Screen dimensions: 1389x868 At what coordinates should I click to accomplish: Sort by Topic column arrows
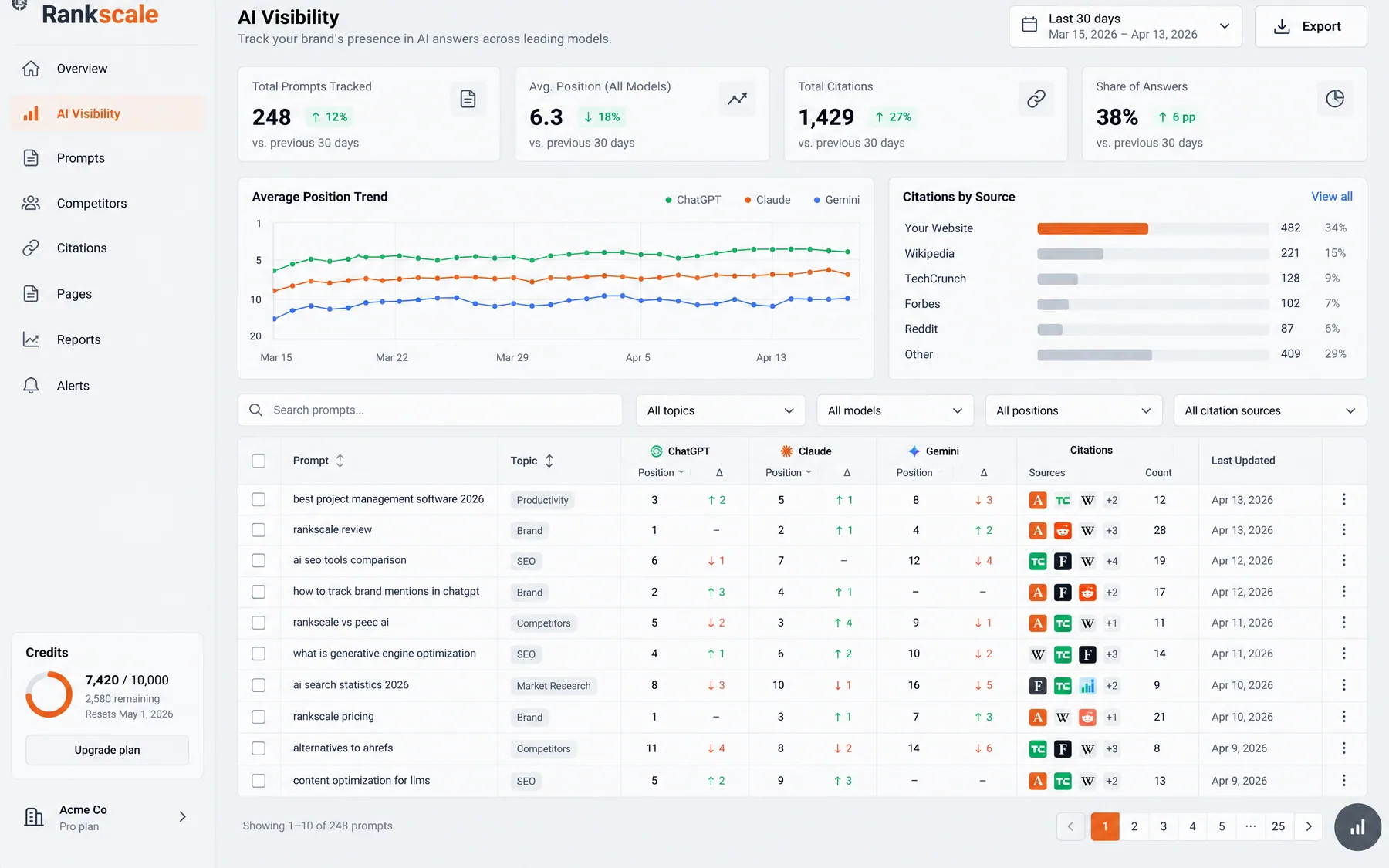(x=549, y=461)
